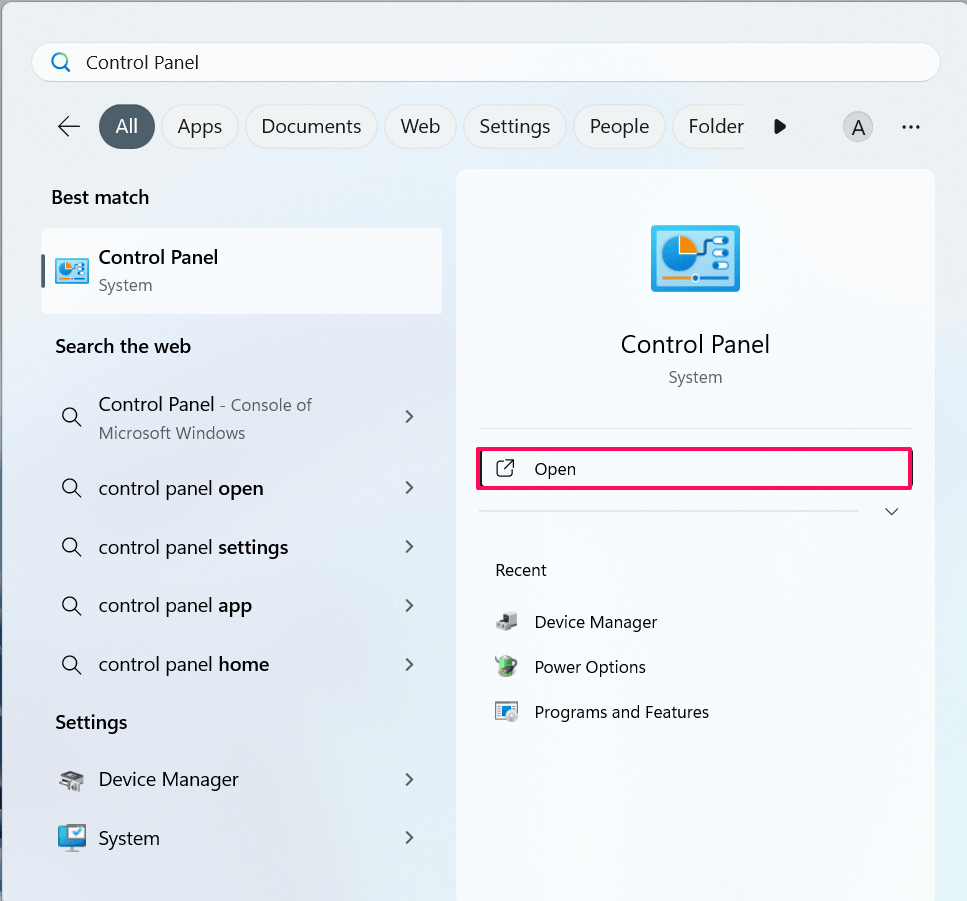Expand chevron next to 'control panel app'
Image resolution: width=967 pixels, height=901 pixels.
click(409, 606)
